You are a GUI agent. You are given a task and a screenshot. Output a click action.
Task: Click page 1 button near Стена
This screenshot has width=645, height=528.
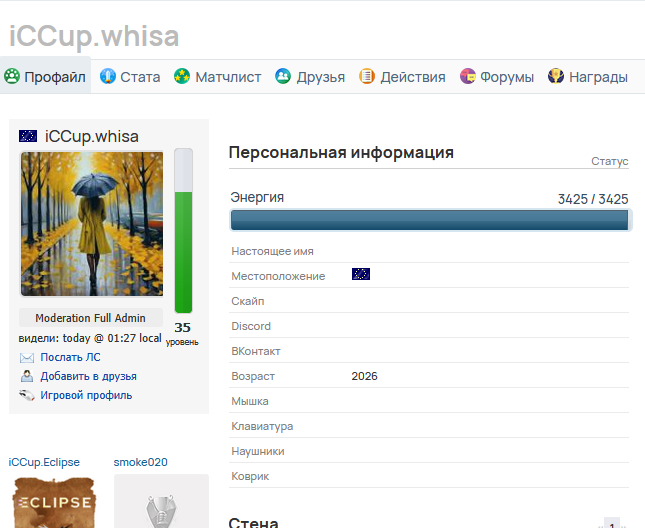point(612,523)
